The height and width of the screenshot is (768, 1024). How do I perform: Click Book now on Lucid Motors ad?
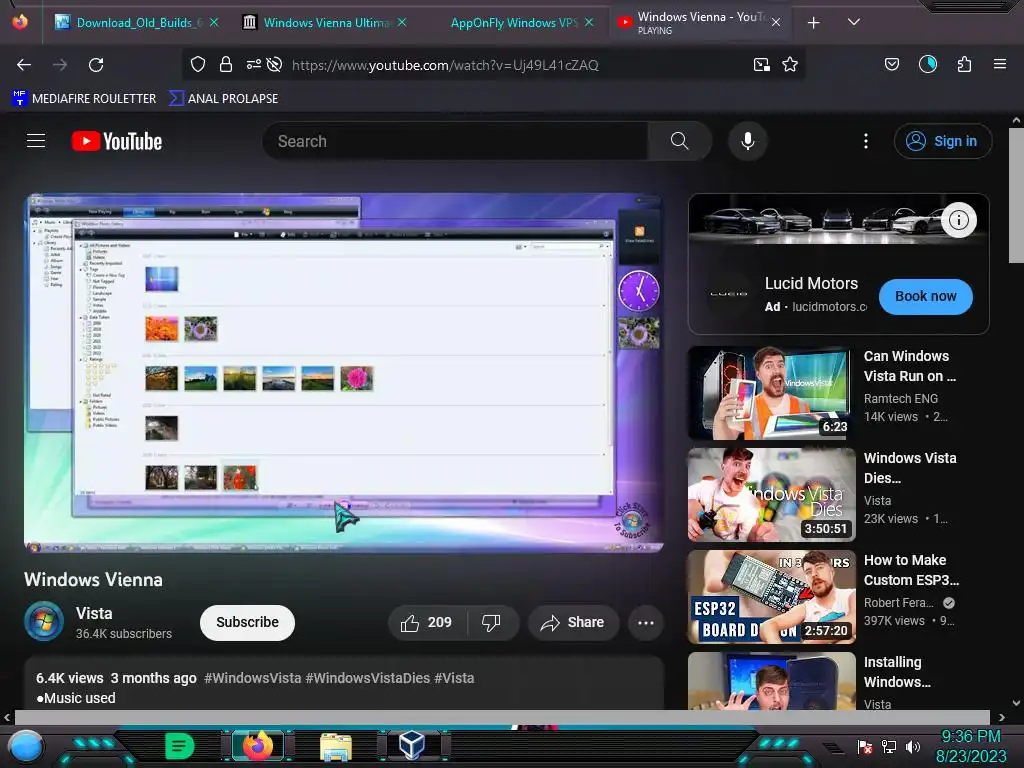(x=925, y=296)
